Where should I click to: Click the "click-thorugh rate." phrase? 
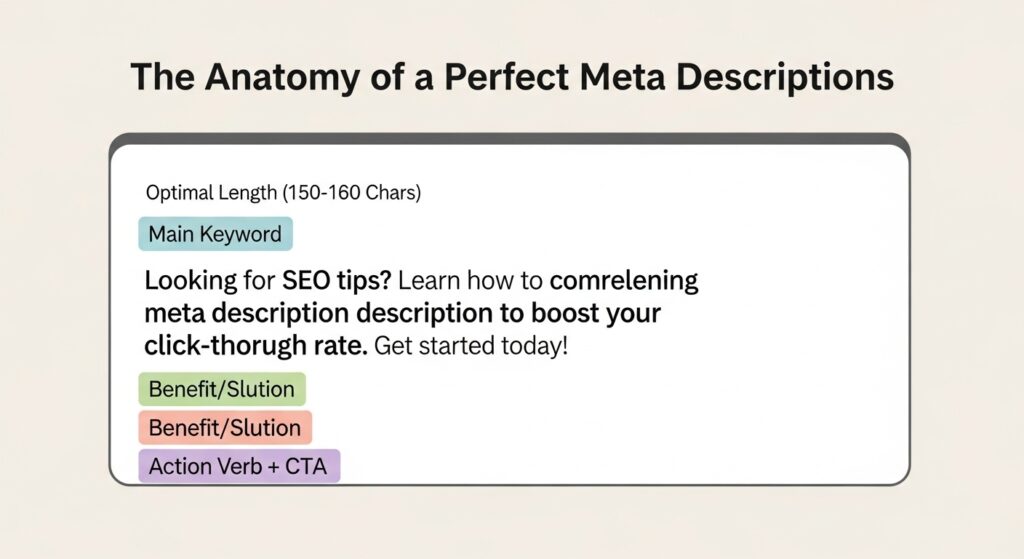256,348
